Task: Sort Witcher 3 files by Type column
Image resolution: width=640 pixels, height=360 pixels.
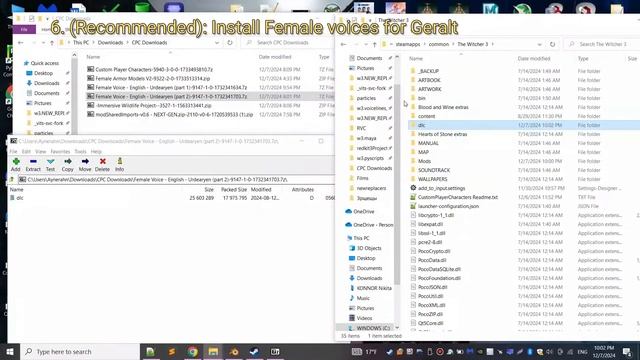Action: (x=583, y=59)
